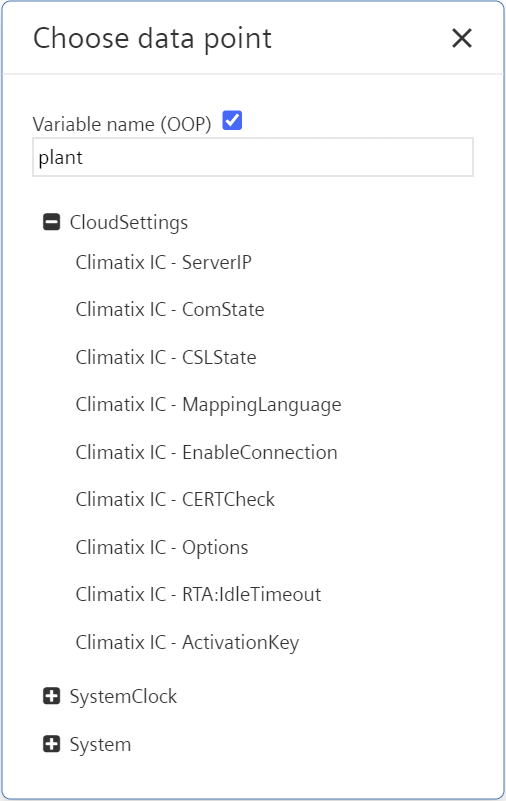506x801 pixels.
Task: Choose Climatix IC - ActivationKey
Action: tap(187, 643)
